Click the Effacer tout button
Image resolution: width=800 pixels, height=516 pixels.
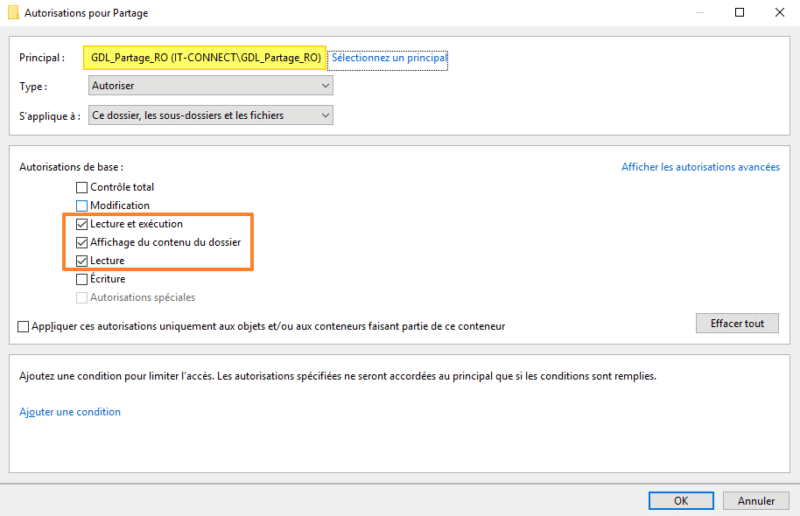[737, 323]
